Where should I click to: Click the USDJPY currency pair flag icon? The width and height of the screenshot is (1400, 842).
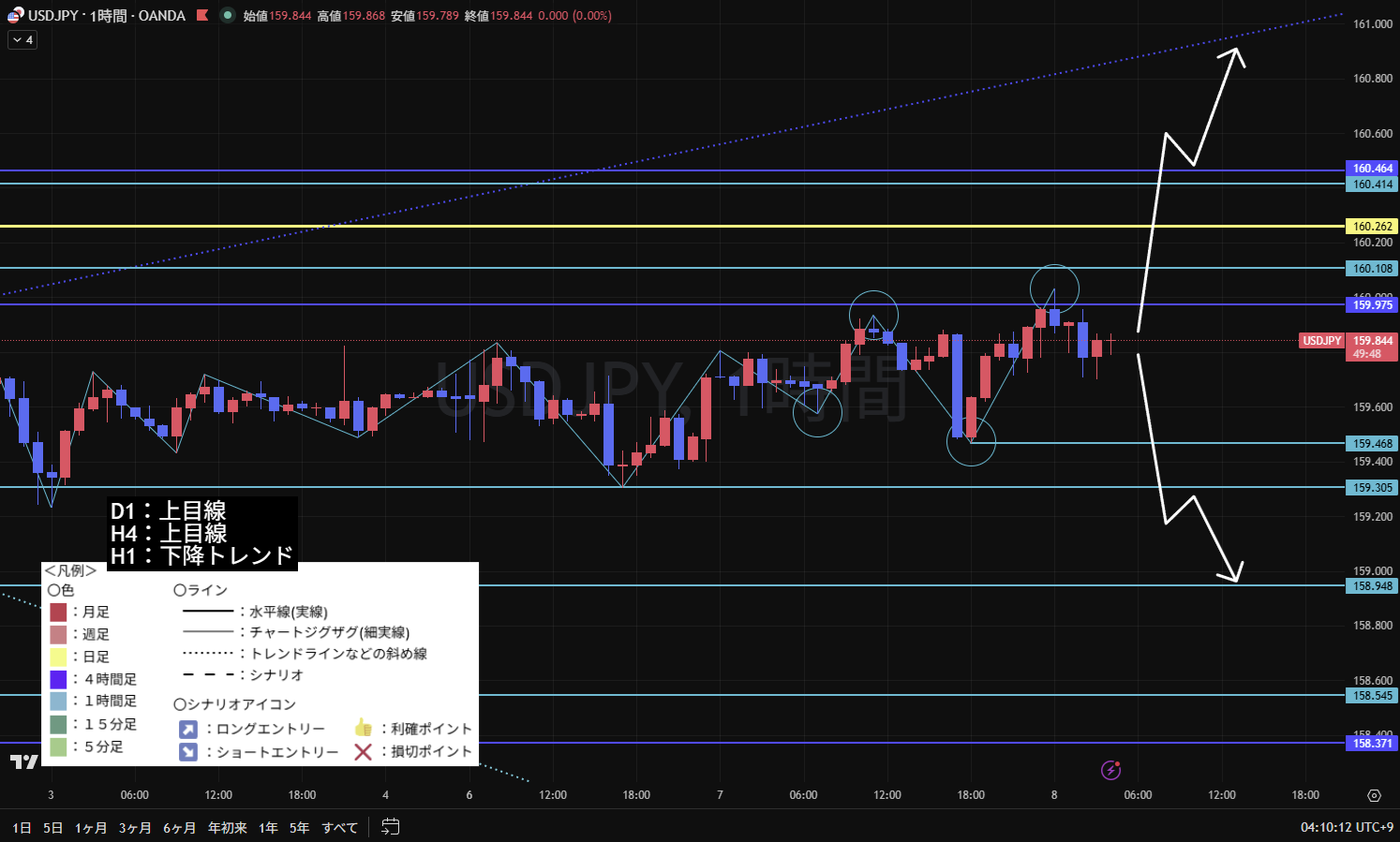[x=15, y=16]
